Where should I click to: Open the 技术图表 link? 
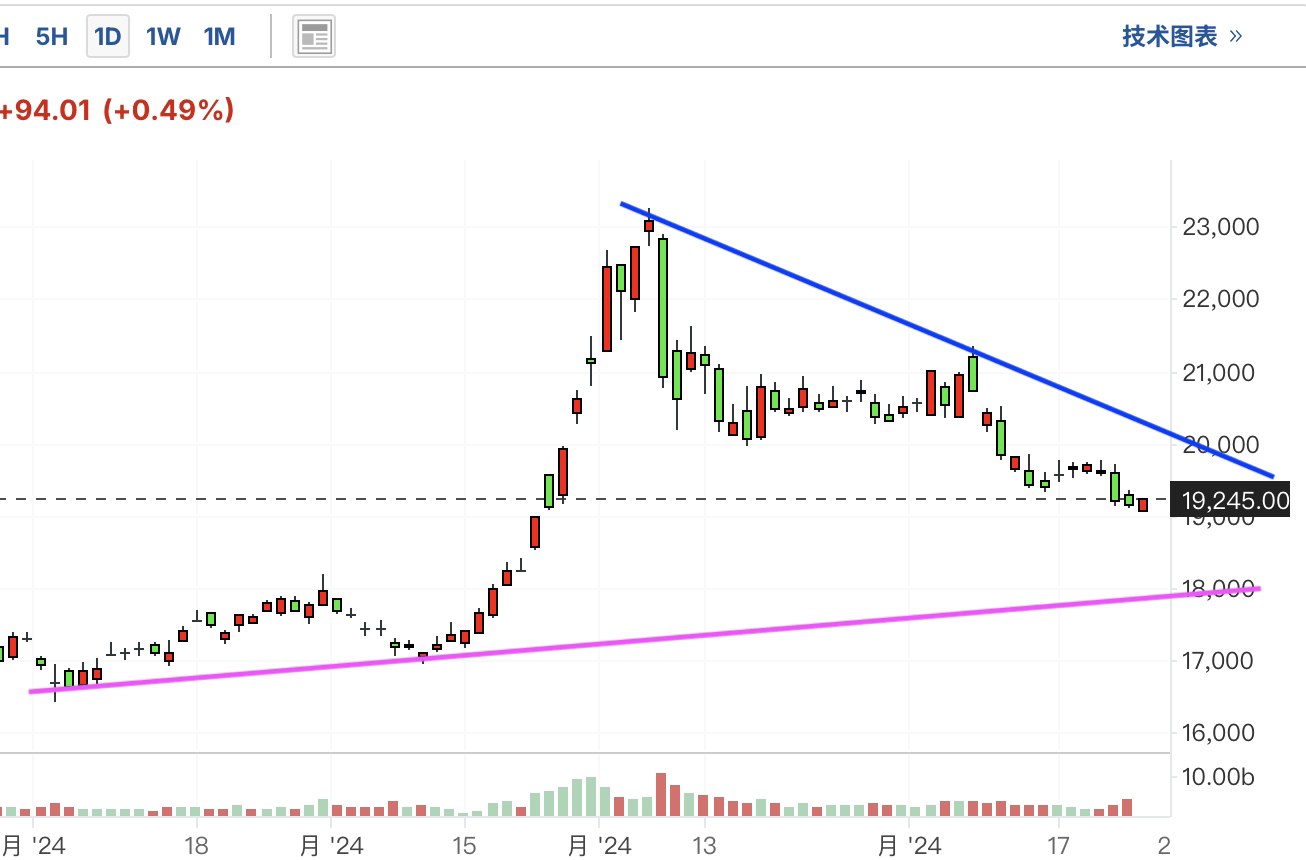(x=1182, y=37)
